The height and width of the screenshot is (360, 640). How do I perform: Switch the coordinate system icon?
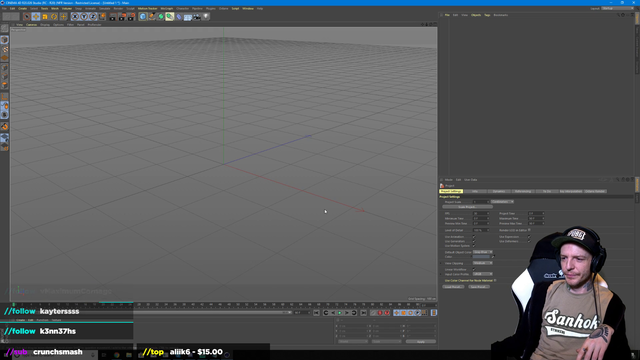pos(102,17)
